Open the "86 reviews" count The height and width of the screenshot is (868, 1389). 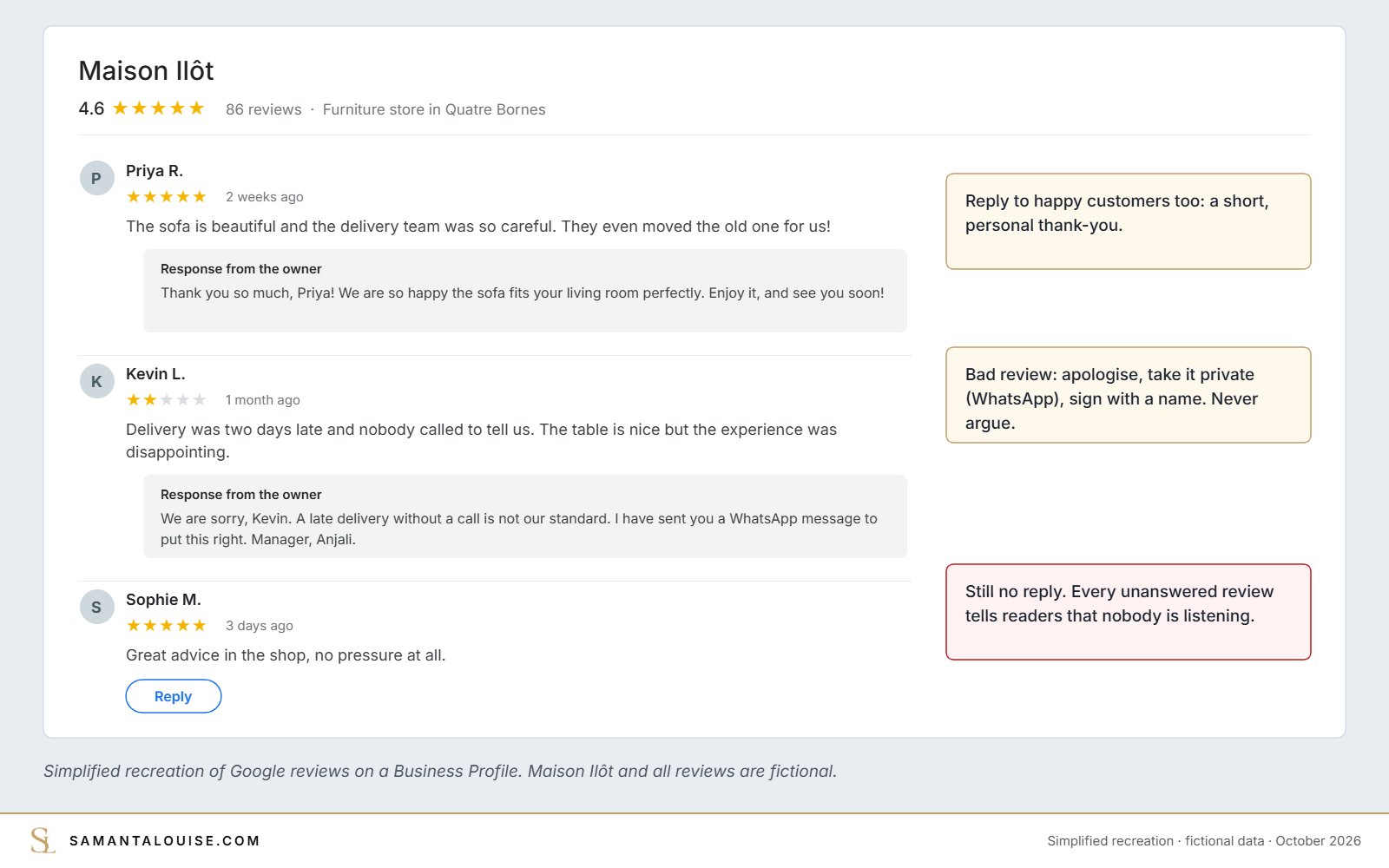click(x=264, y=109)
